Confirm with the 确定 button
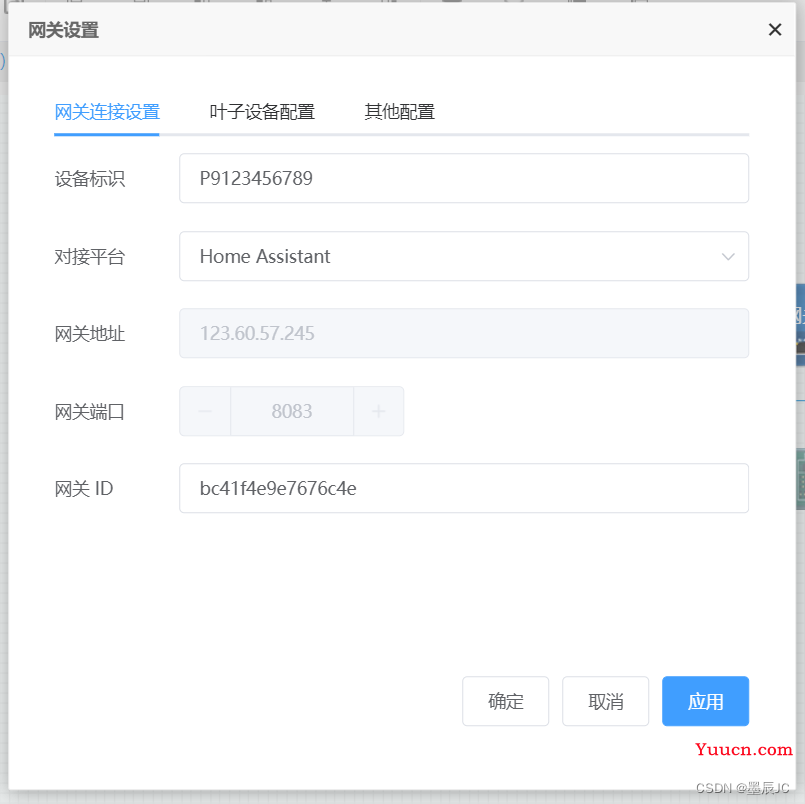 (x=505, y=701)
